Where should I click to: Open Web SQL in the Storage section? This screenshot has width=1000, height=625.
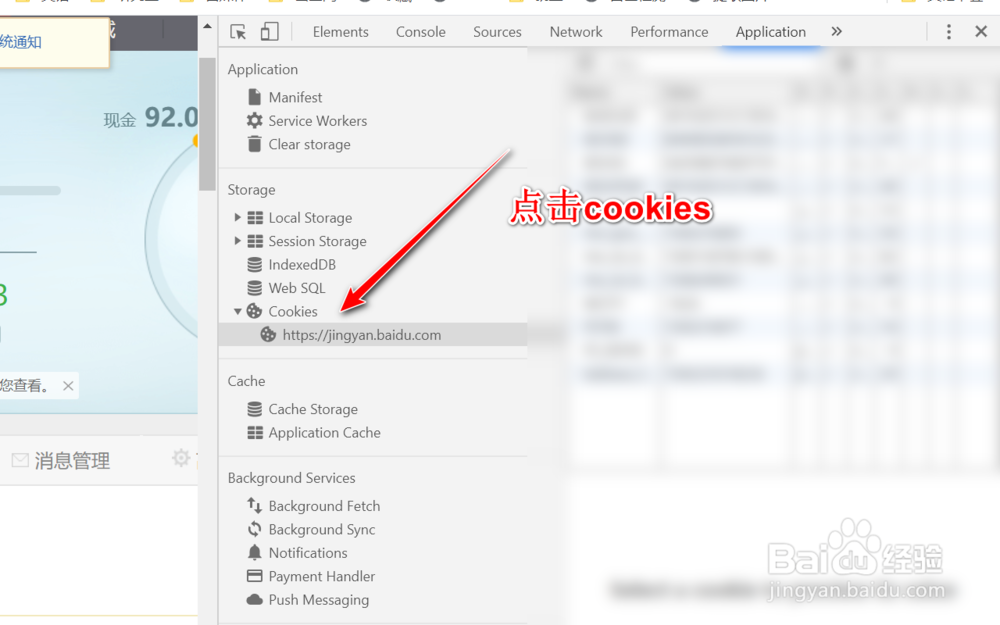(x=297, y=288)
